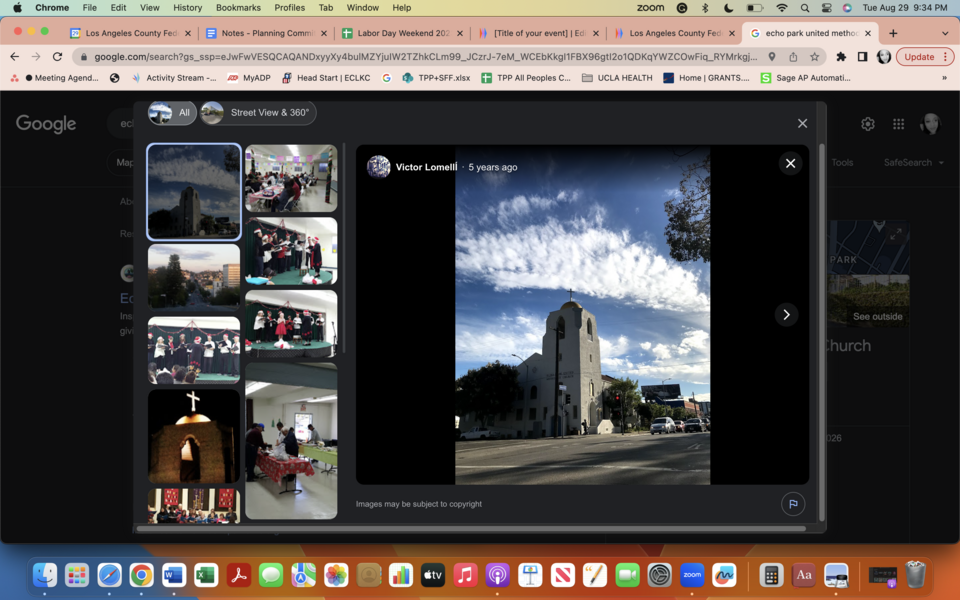Go to next photo with right arrow
This screenshot has height=600, width=960.
pos(786,314)
